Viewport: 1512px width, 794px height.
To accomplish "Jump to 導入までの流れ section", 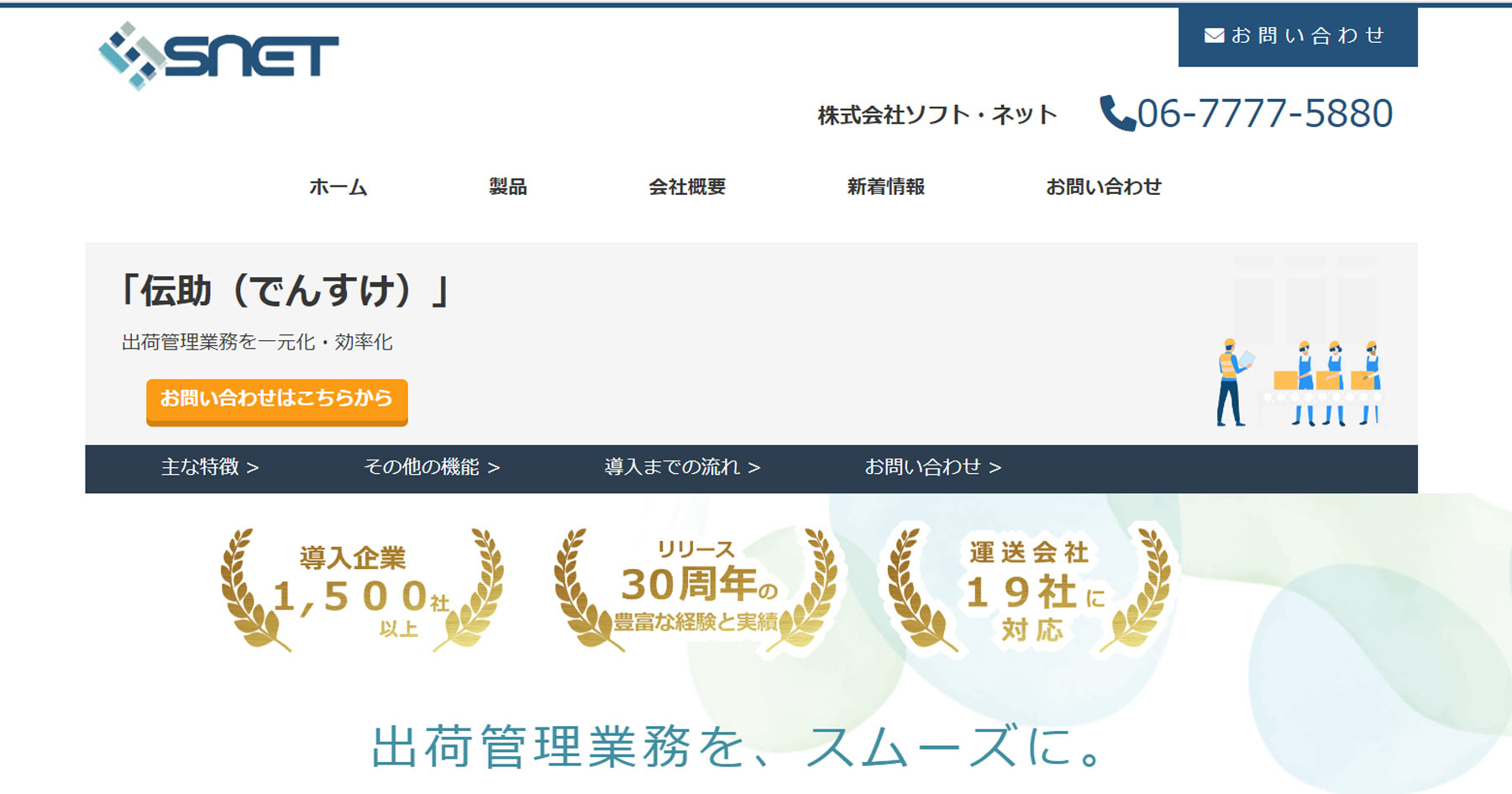I will click(682, 467).
